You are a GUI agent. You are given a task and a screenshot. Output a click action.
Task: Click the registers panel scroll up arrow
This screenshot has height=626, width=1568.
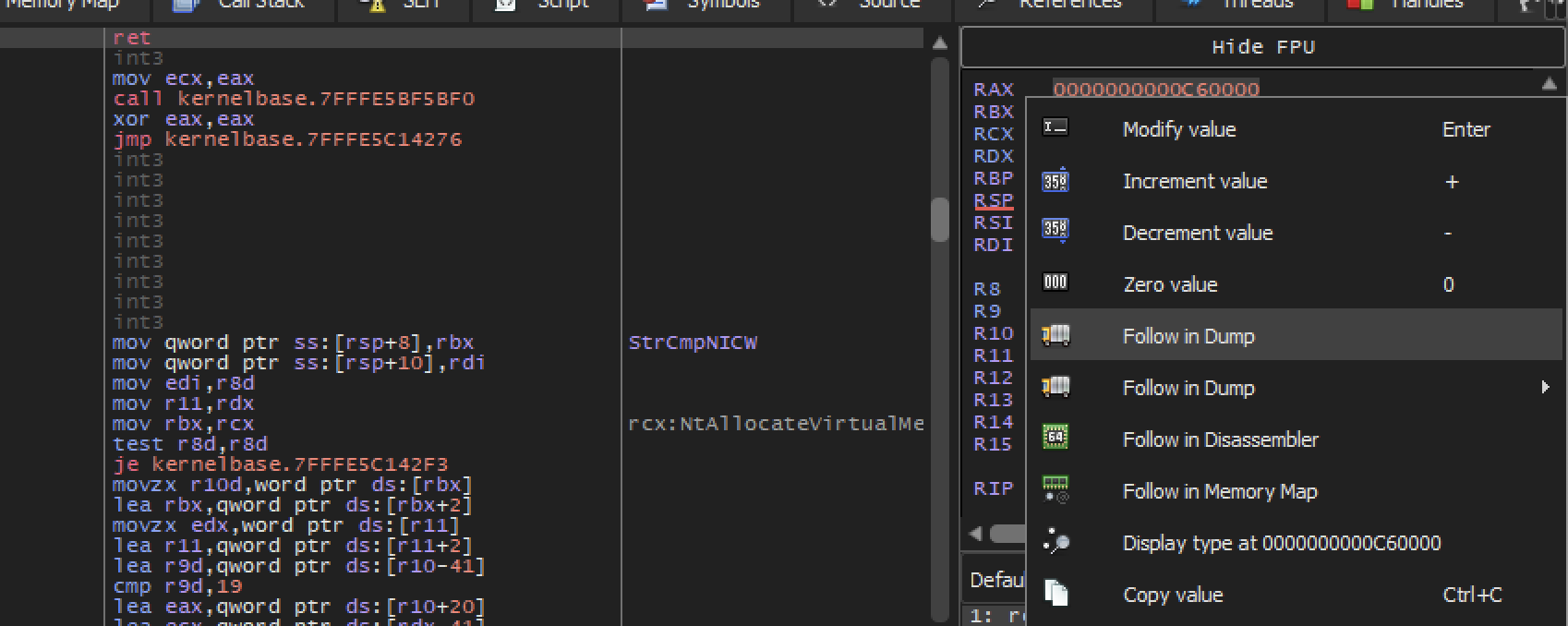(1549, 84)
